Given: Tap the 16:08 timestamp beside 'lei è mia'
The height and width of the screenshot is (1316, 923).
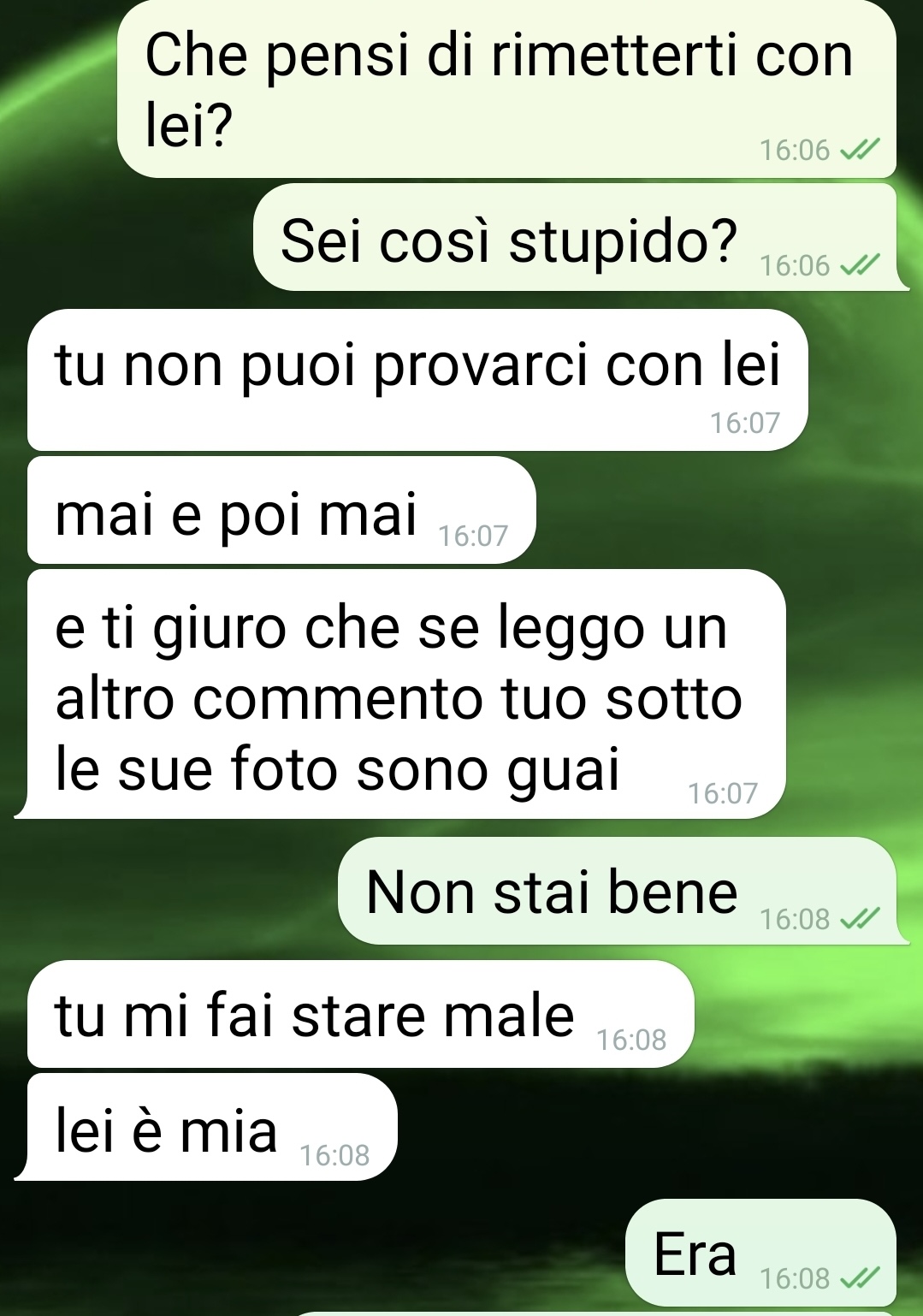Looking at the screenshot, I should point(334,1155).
